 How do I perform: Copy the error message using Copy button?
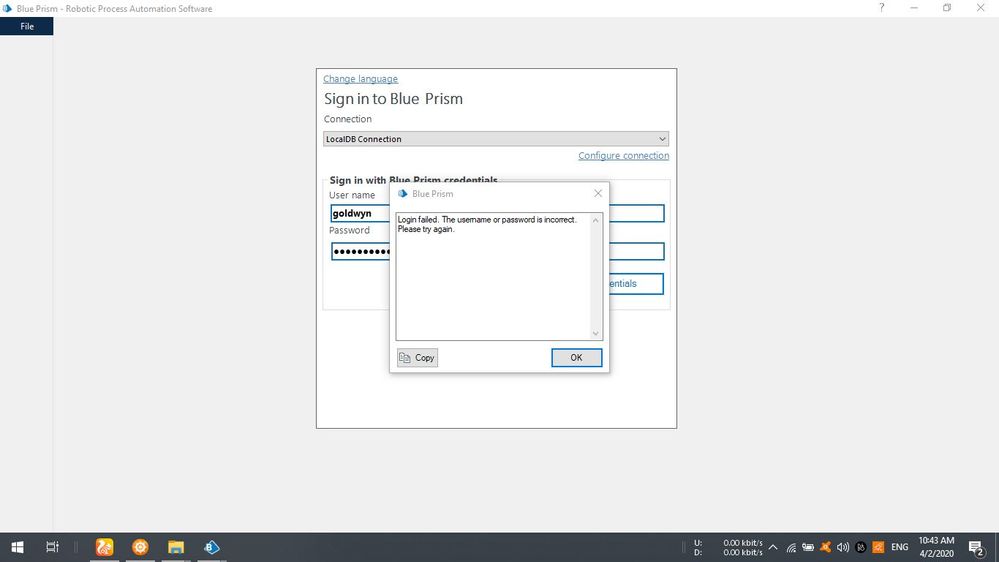point(417,357)
